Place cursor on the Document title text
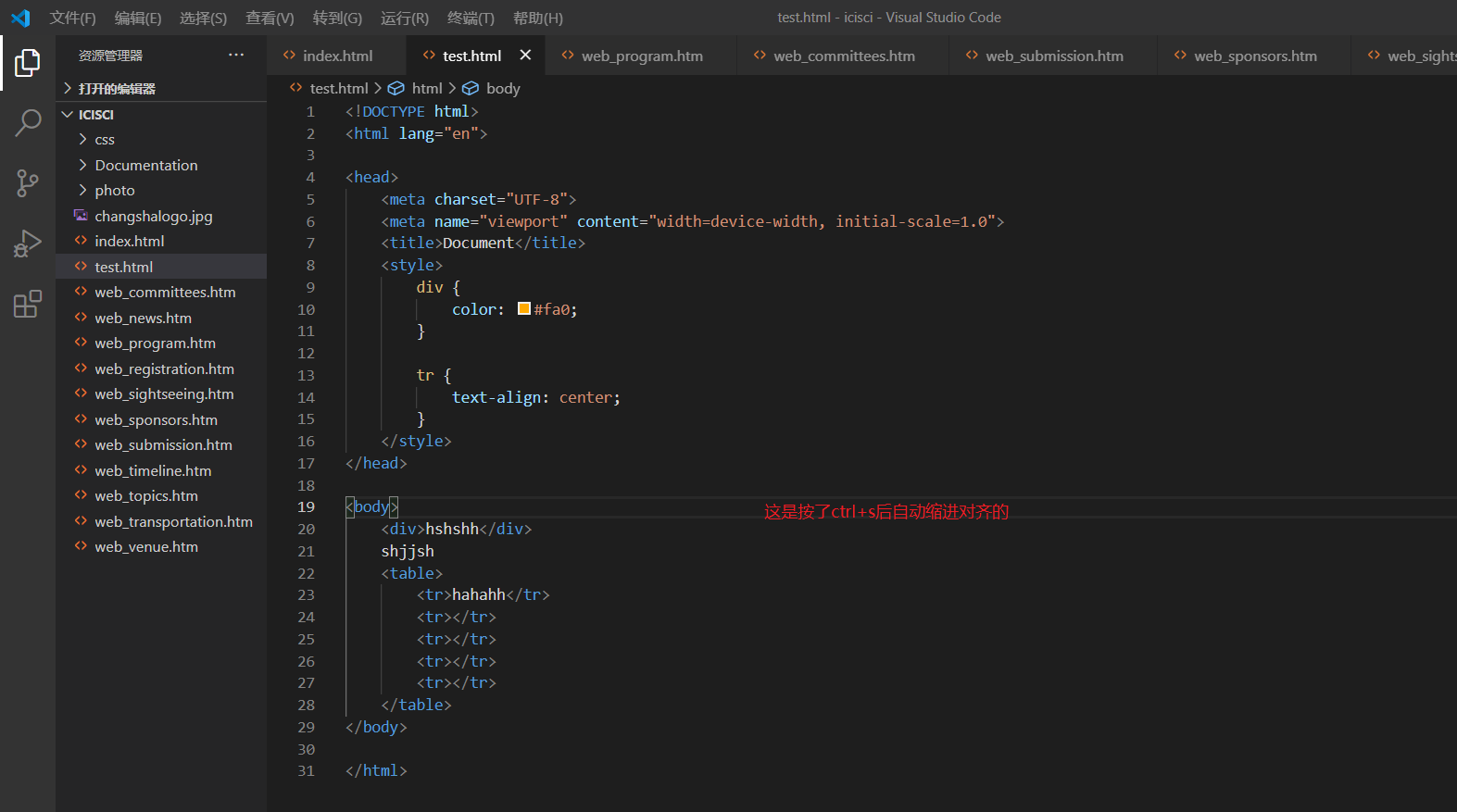Screen dimensions: 1457x812 478,243
